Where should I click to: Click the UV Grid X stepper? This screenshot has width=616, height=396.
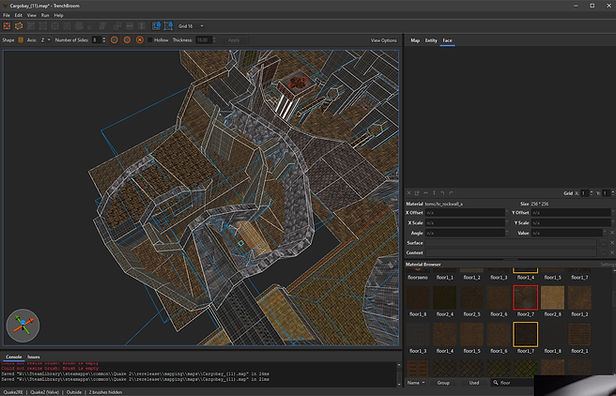tap(591, 193)
